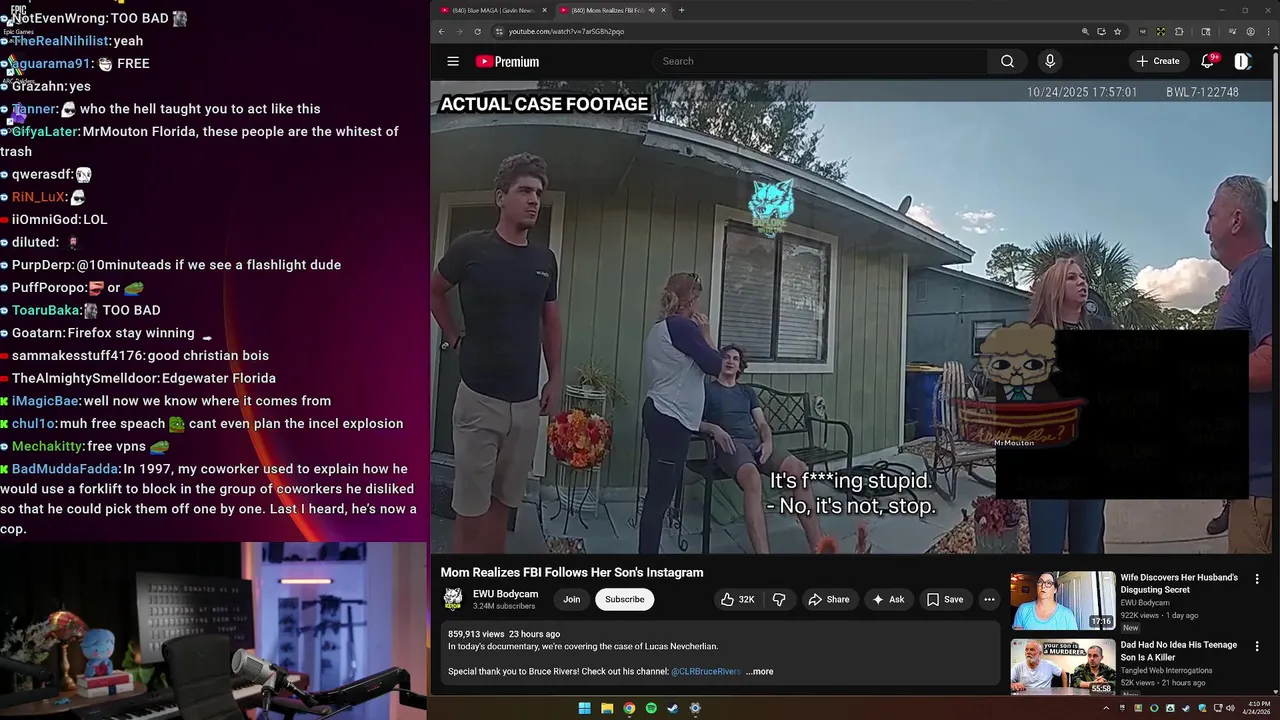Open File Explorer from the taskbar
This screenshot has height=720, width=1280.
click(607, 708)
